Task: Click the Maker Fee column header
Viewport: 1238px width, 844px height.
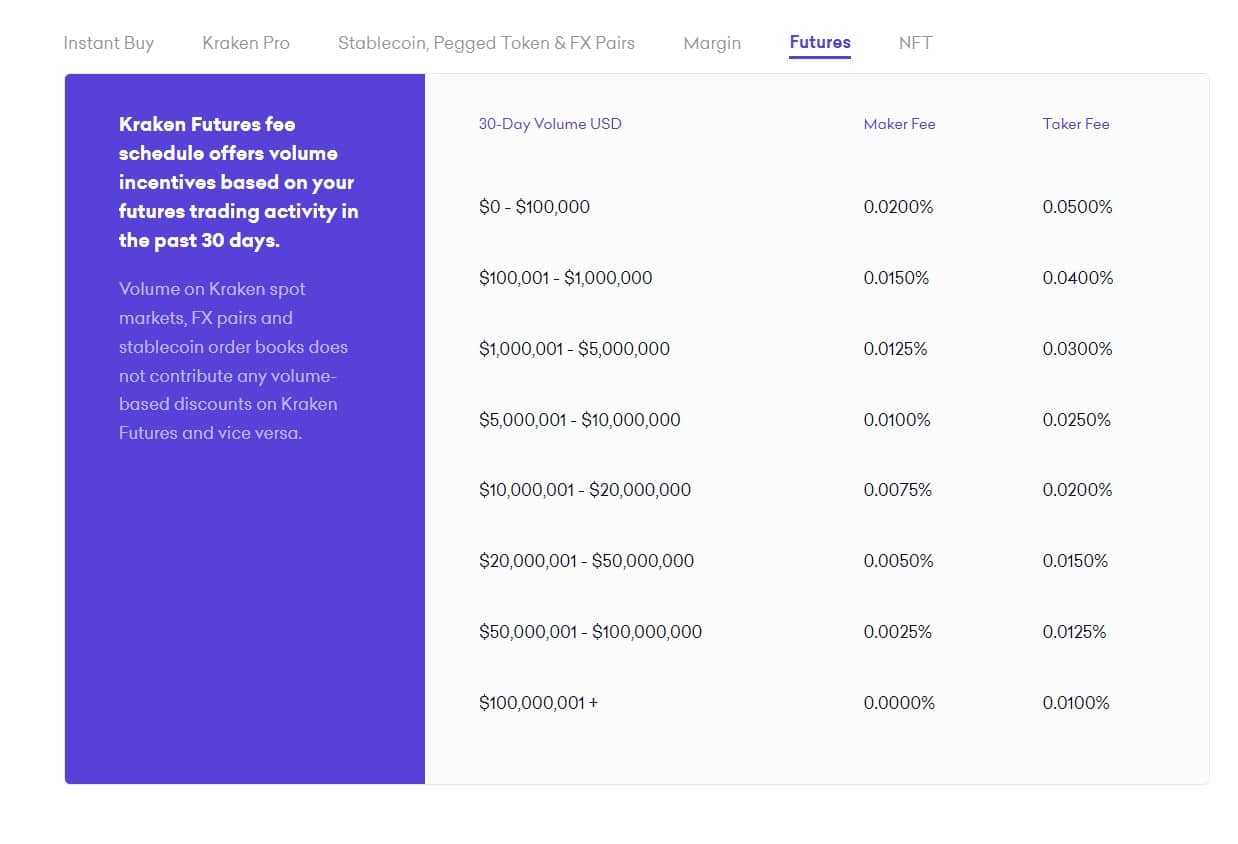Action: (899, 124)
